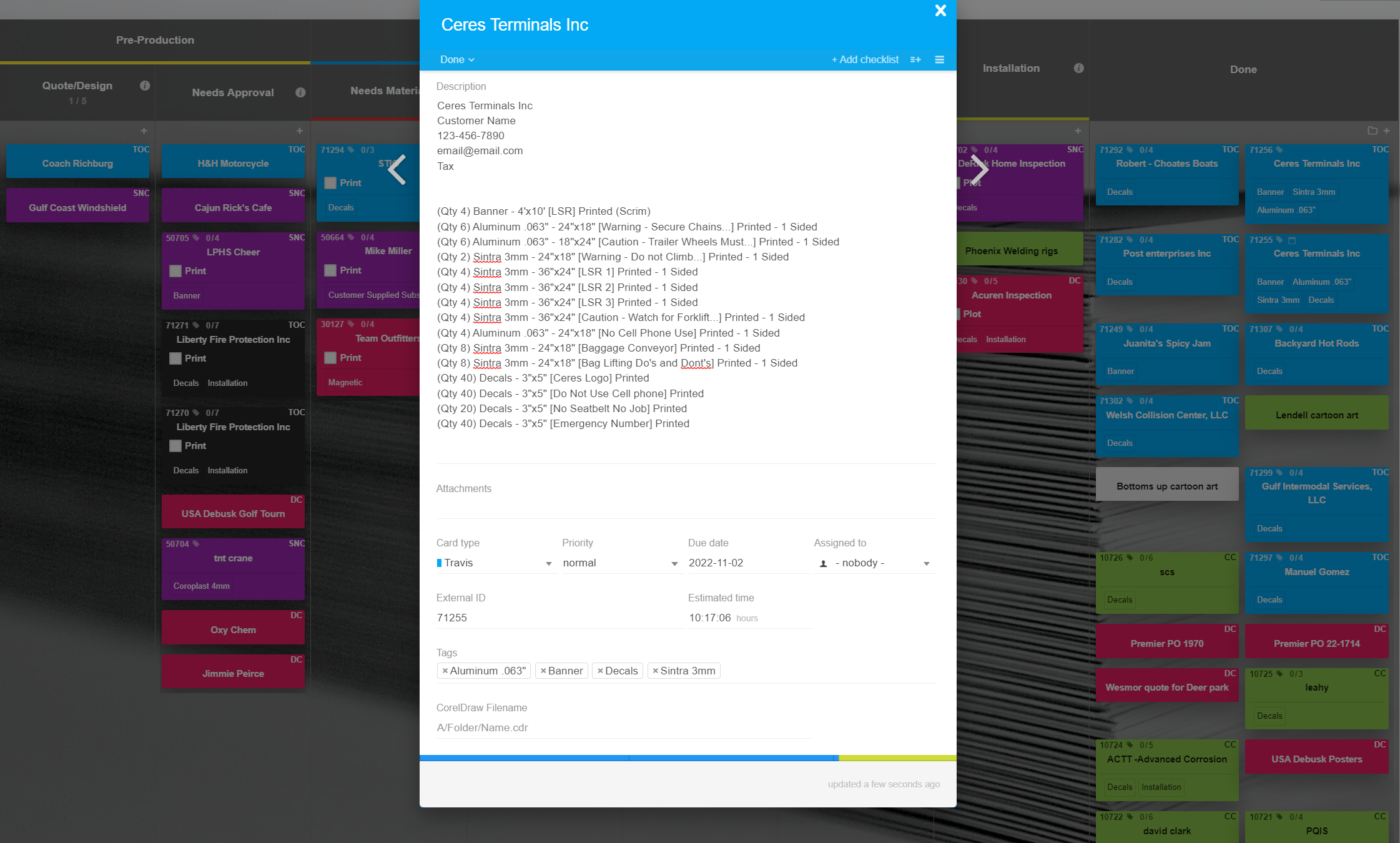1400x843 pixels.
Task: Click the Estimated time field
Action: coord(749,618)
